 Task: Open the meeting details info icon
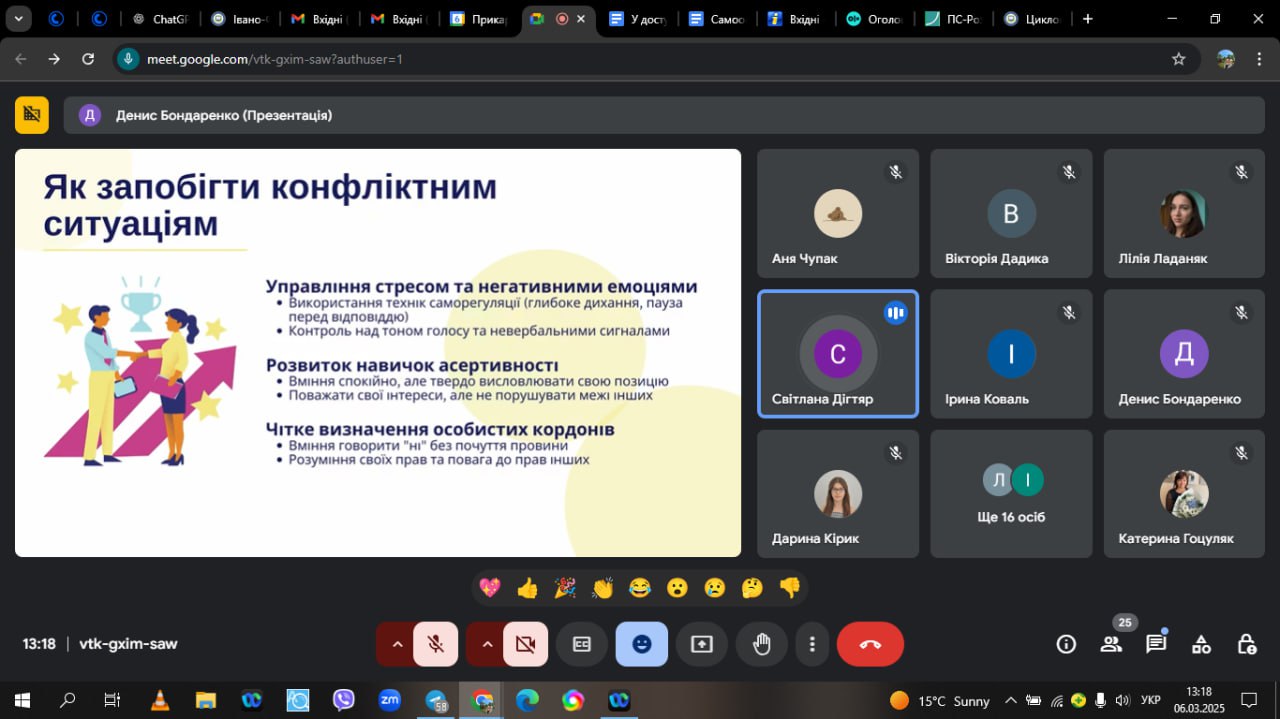1066,644
